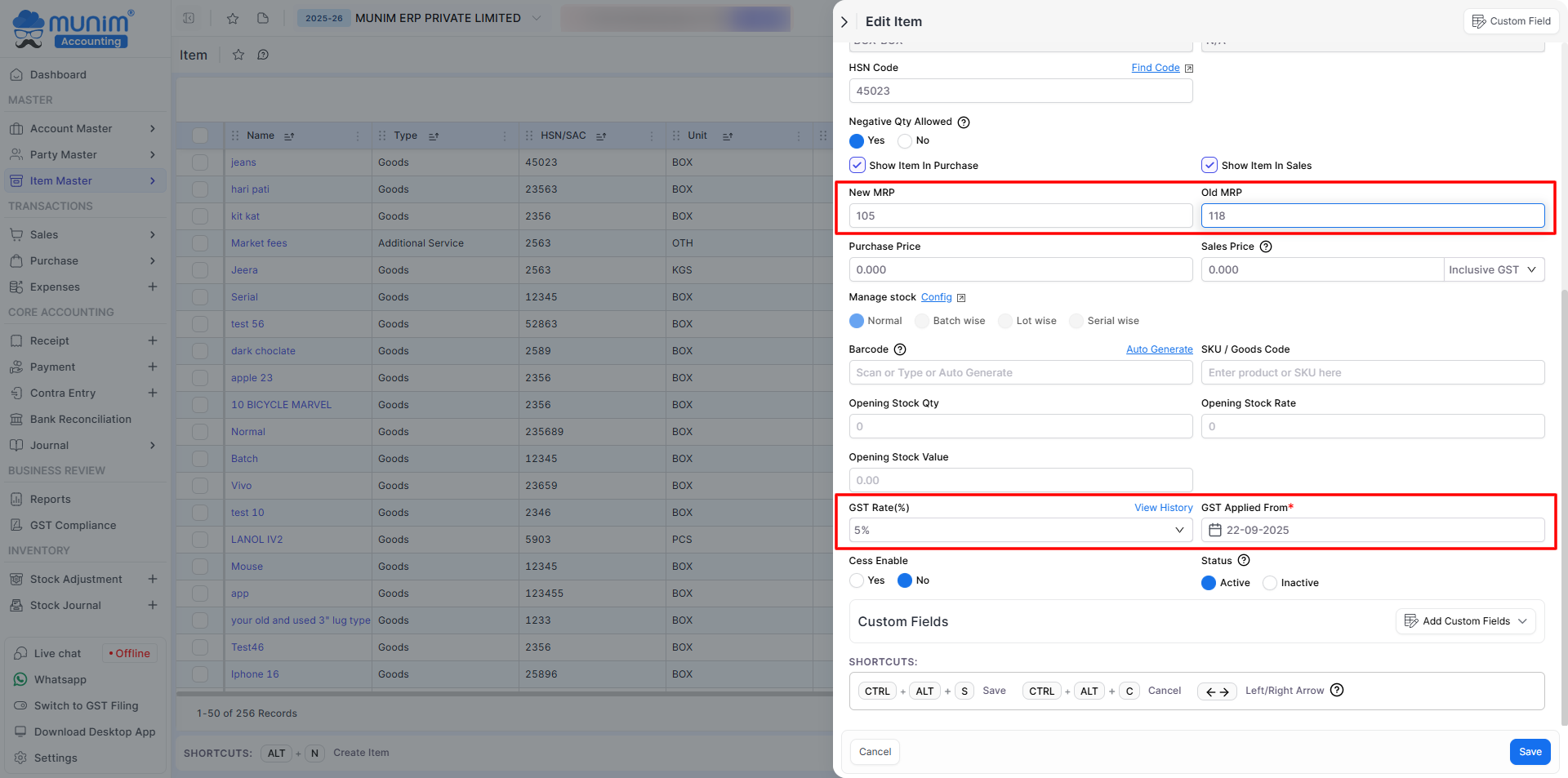Screen dimensions: 1568x778
Task: Uncheck Show Item In Purchase
Action: (857, 165)
